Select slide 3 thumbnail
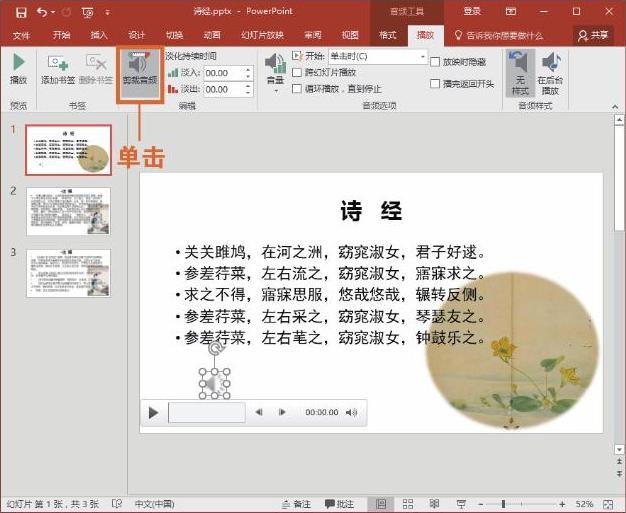 pos(68,273)
